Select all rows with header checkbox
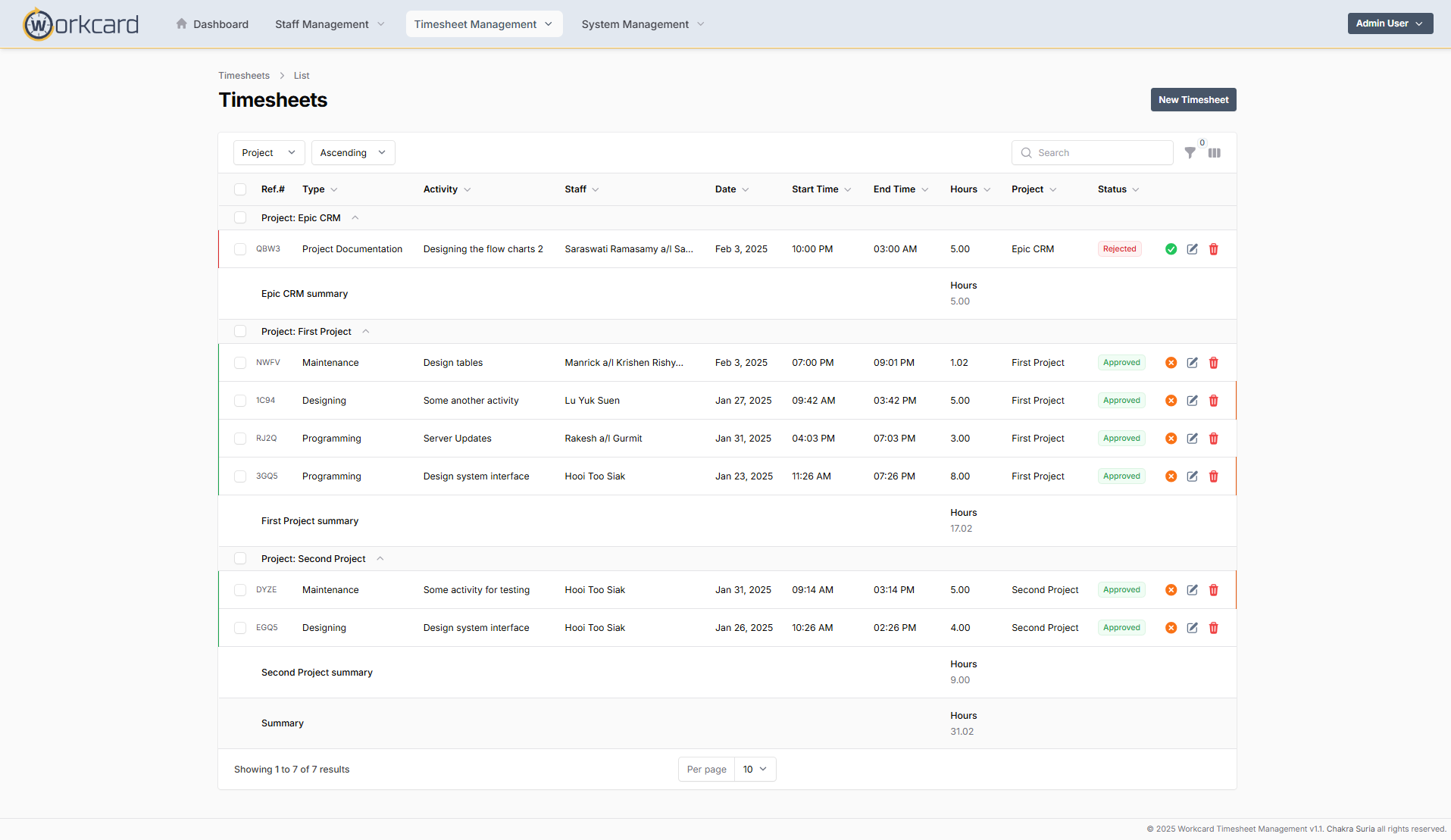The image size is (1451, 840). point(240,189)
